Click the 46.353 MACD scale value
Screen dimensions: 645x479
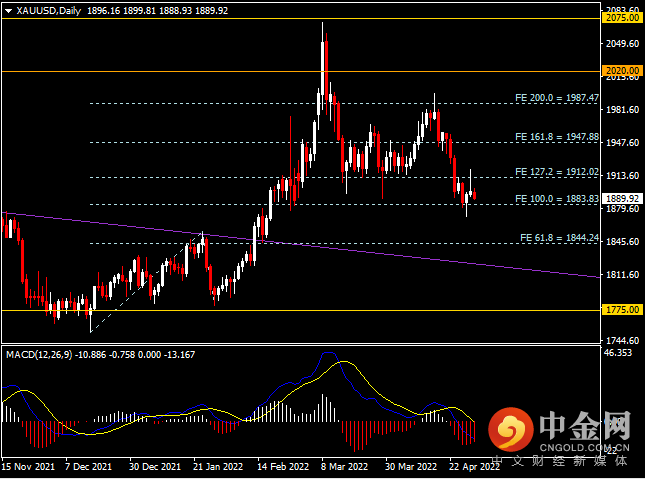click(618, 353)
